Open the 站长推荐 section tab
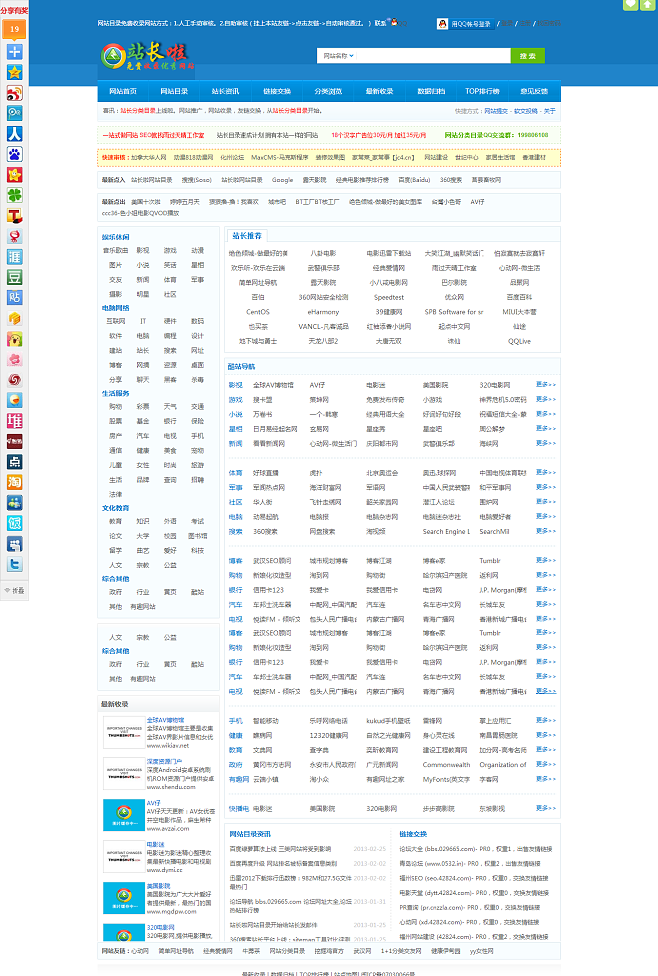Screen dimensions: 658x976 tap(247, 236)
